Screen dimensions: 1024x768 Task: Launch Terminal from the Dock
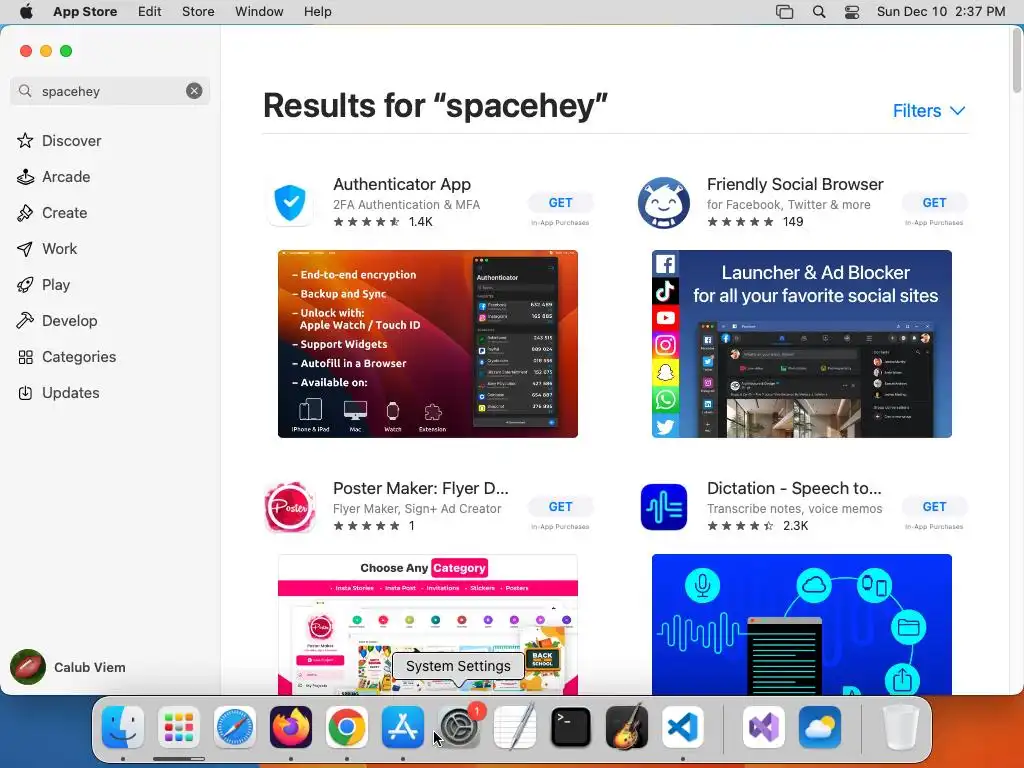coord(571,726)
